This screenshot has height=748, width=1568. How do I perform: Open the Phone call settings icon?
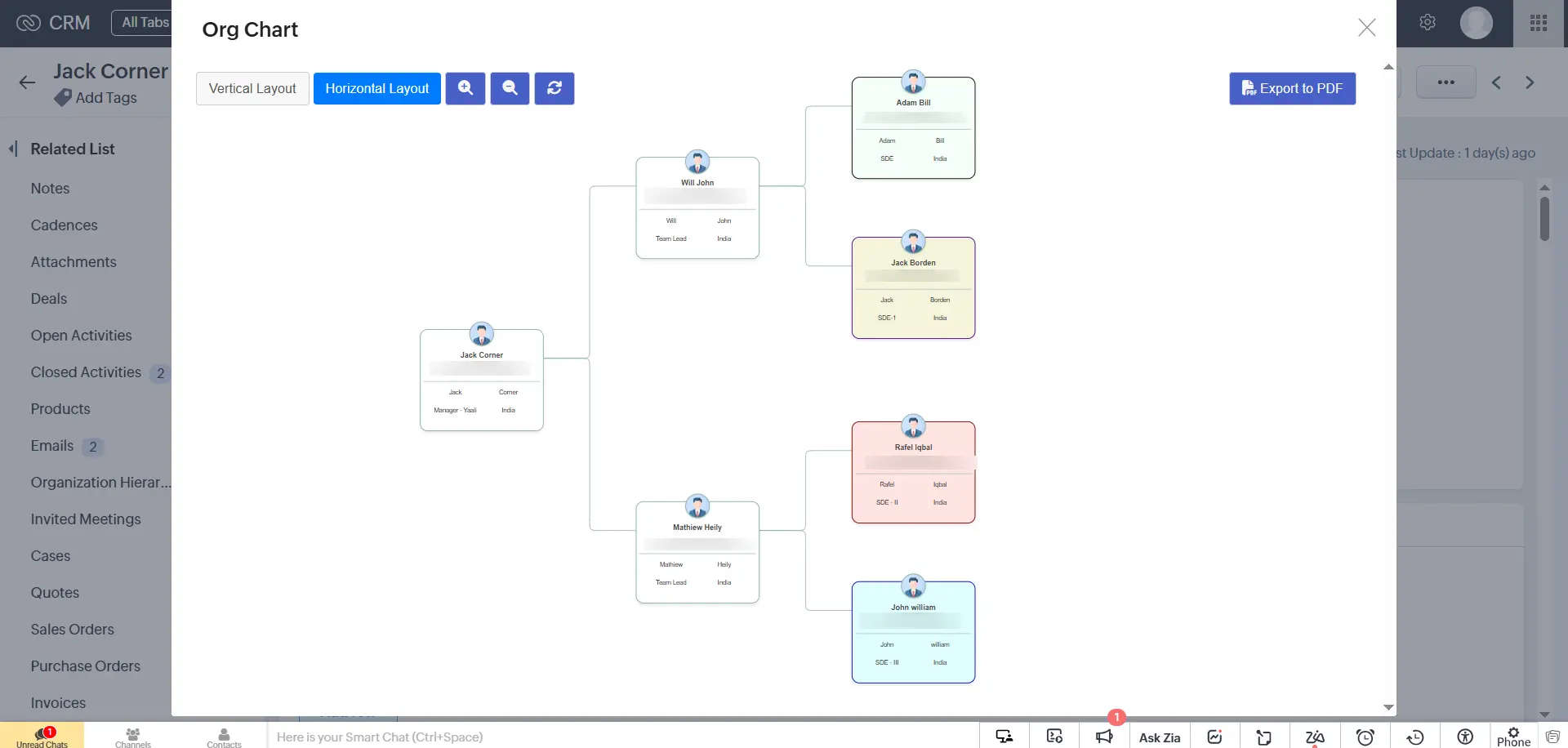pyautogui.click(x=1512, y=733)
